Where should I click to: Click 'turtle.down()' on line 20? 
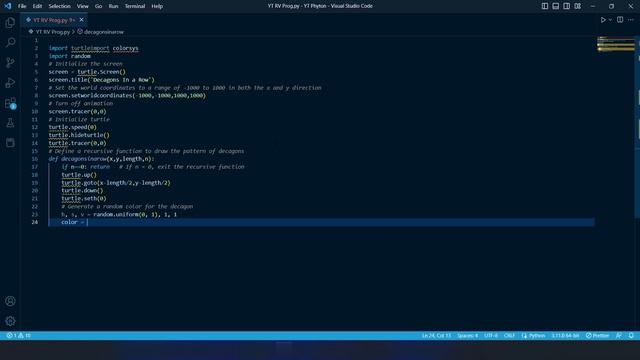tap(82, 190)
